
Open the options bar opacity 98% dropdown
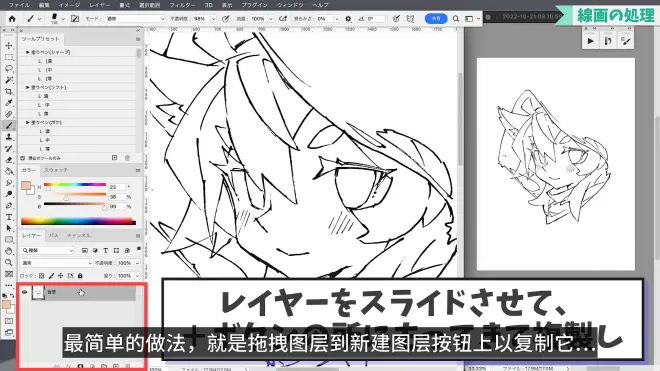(x=213, y=19)
